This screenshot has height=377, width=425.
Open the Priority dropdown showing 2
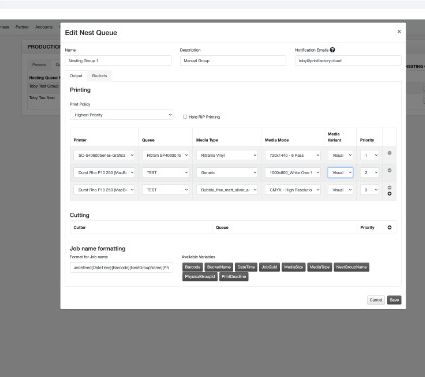[370, 173]
